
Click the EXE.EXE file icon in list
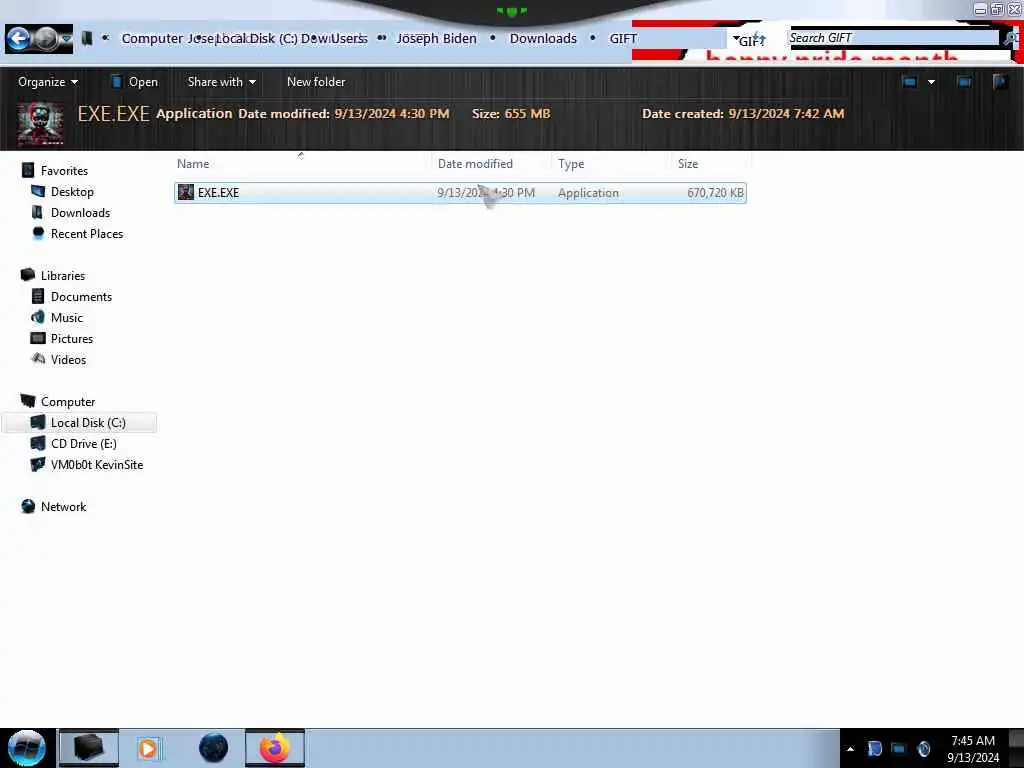[186, 192]
